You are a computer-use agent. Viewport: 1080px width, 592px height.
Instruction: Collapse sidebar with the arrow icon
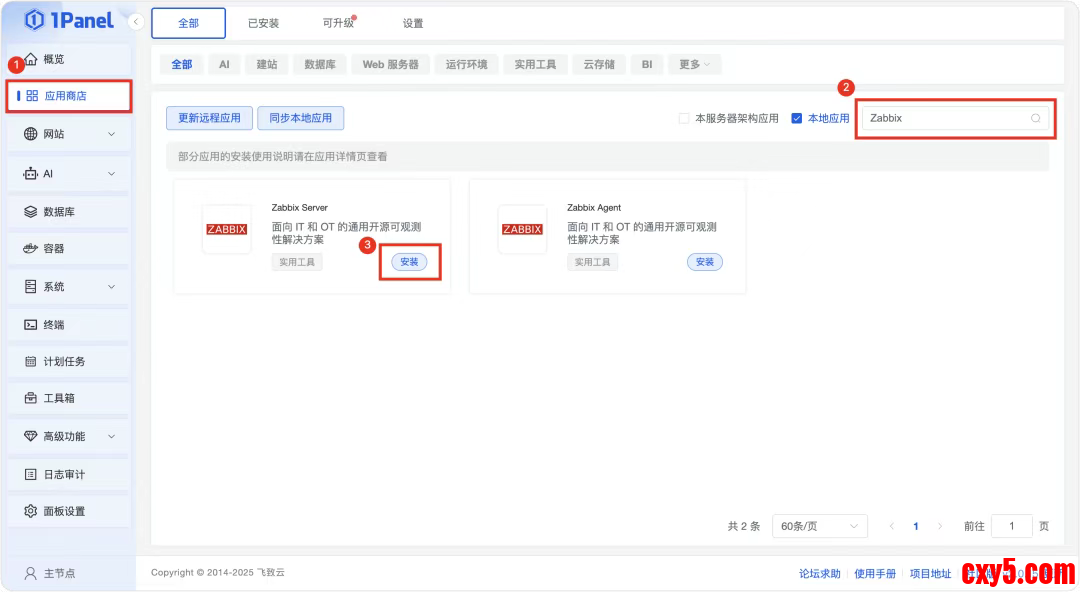pyautogui.click(x=137, y=22)
